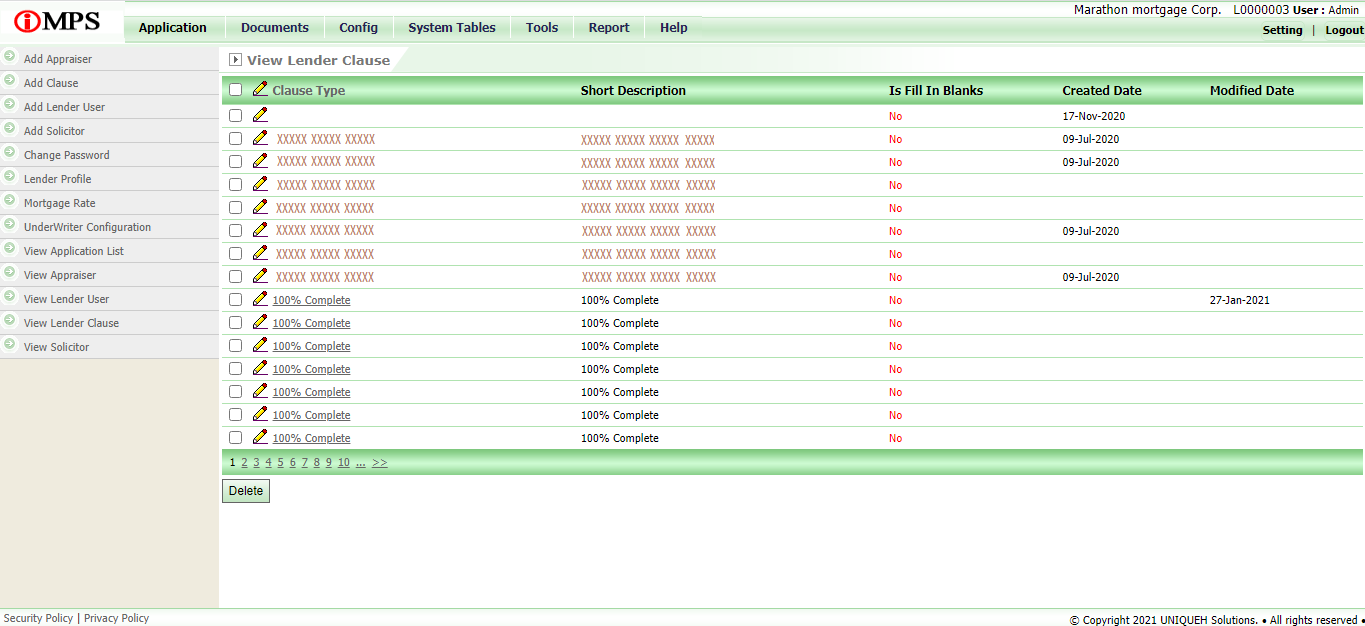1365x626 pixels.
Task: Open the Report menu
Action: tap(608, 28)
